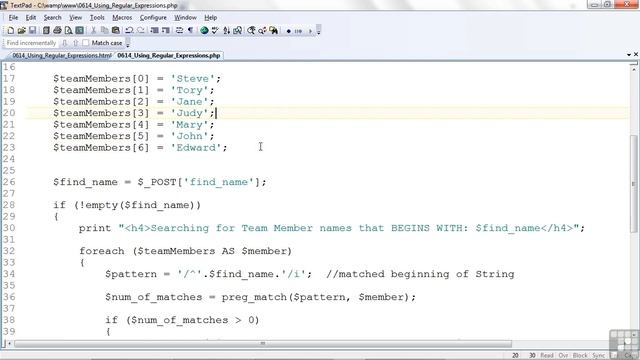
Task: Run spelling check from toolbar
Action: [215, 31]
